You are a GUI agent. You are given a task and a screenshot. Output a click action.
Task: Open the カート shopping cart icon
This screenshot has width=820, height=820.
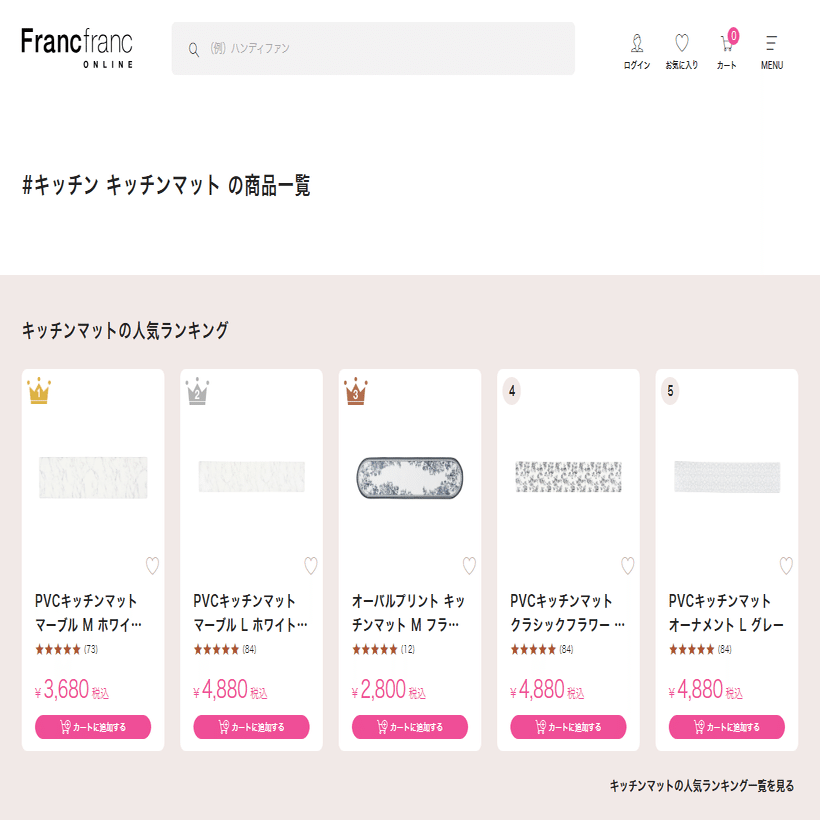(x=726, y=45)
